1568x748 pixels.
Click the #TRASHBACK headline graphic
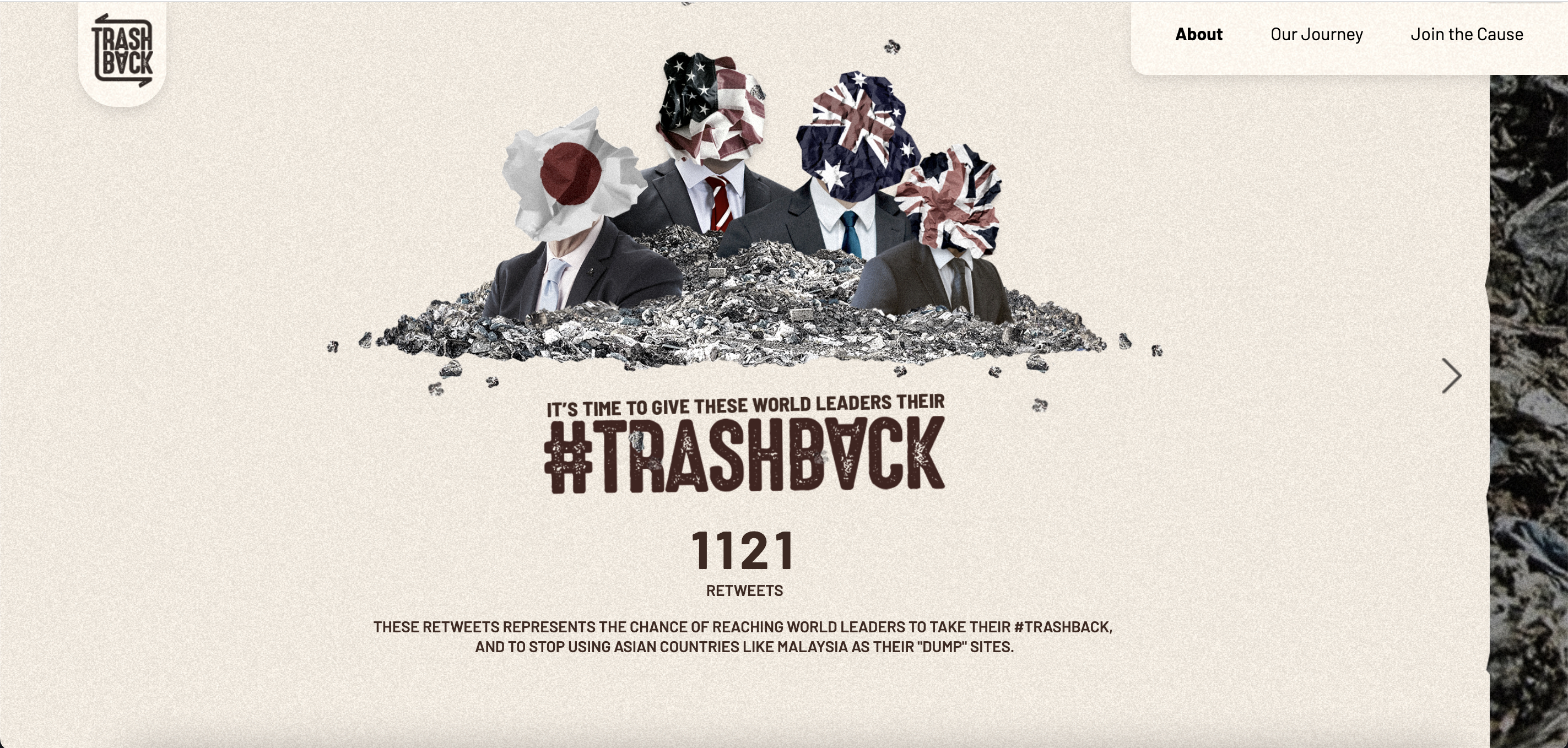coord(744,454)
